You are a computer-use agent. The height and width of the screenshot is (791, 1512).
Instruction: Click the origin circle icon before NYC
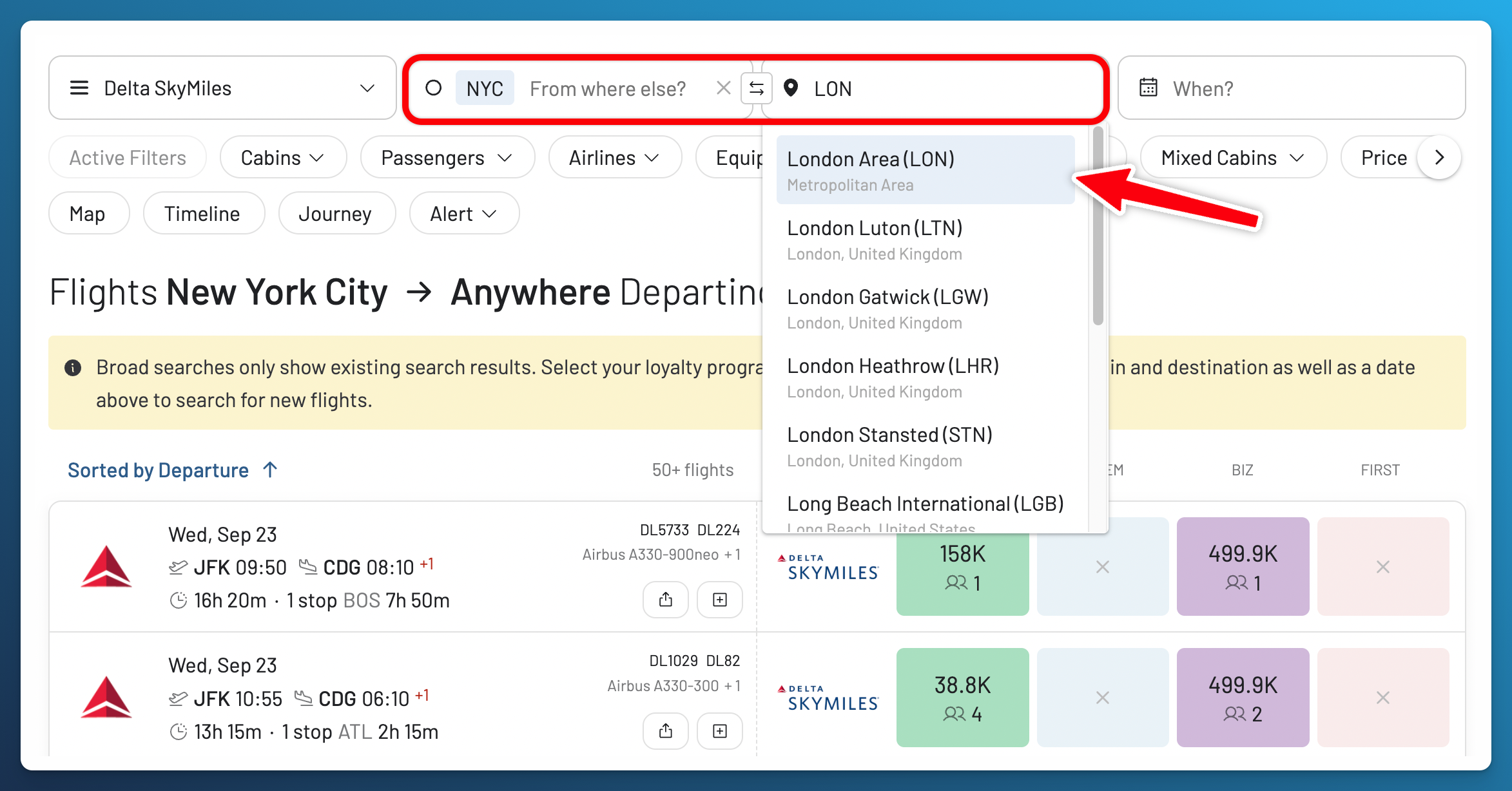coord(434,88)
